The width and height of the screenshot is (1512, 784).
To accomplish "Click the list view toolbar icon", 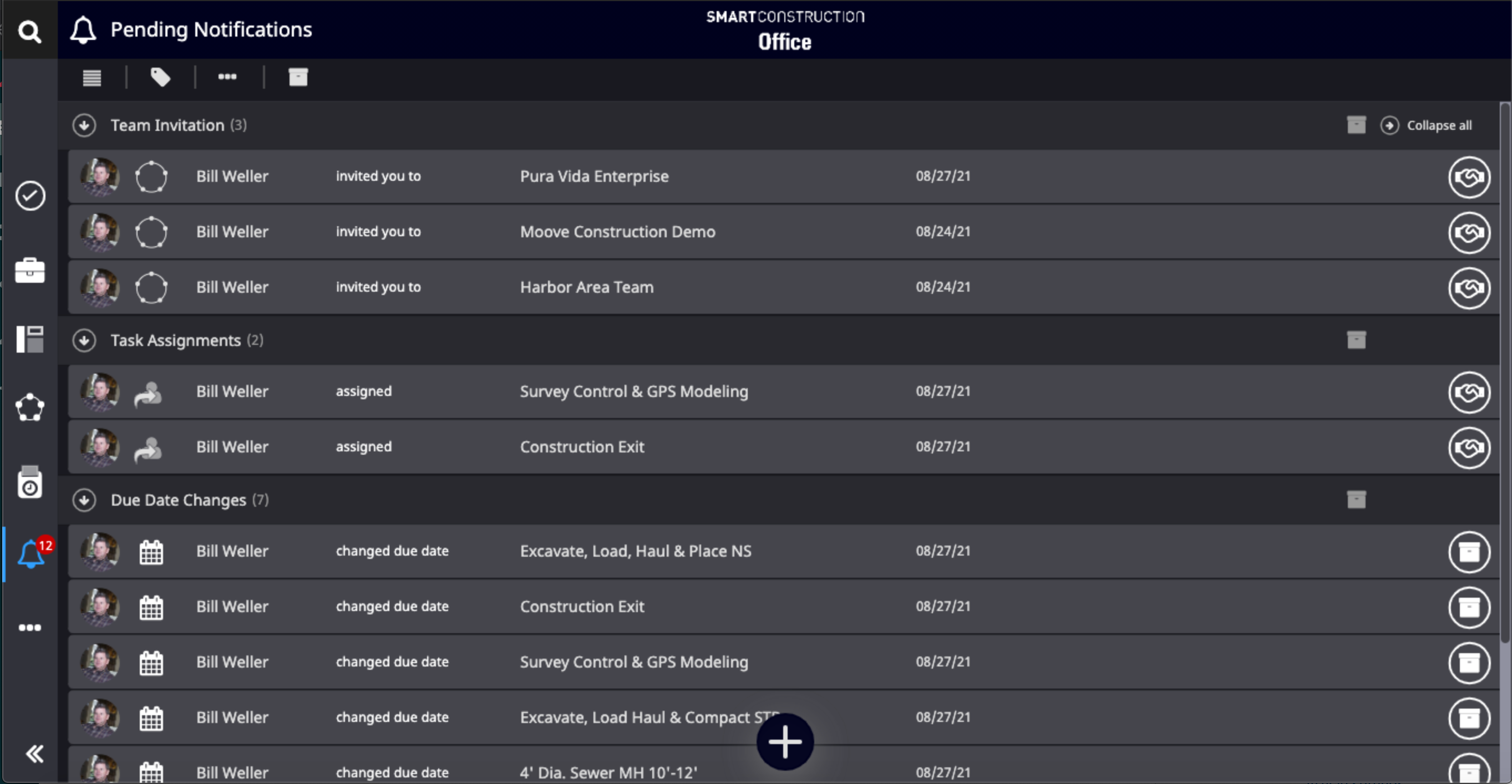I will click(92, 78).
